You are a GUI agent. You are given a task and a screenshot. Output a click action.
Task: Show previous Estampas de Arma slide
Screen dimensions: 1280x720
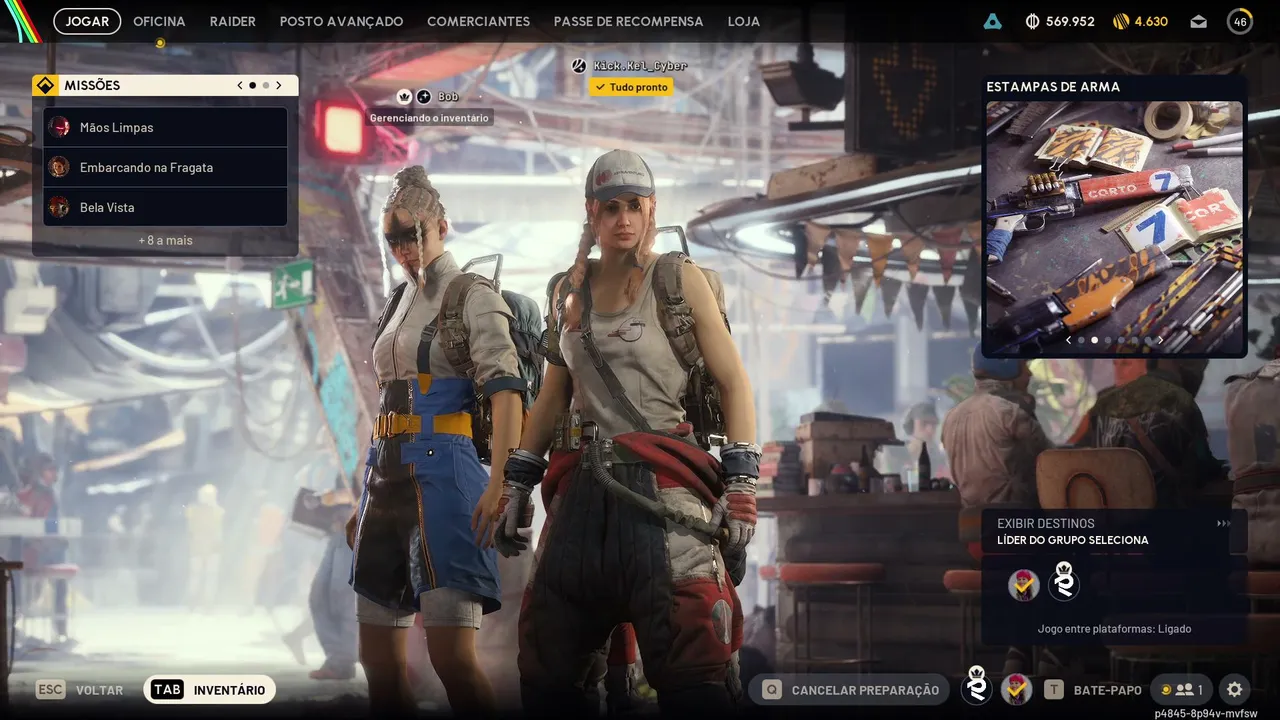(x=1068, y=340)
